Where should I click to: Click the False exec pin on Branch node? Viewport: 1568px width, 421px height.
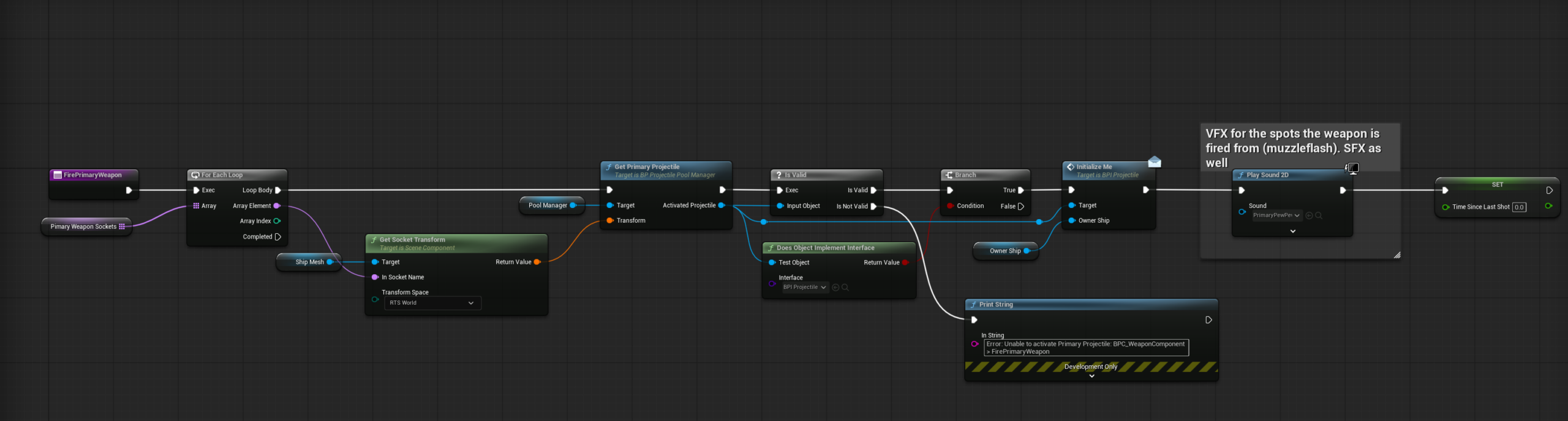pyautogui.click(x=1021, y=206)
